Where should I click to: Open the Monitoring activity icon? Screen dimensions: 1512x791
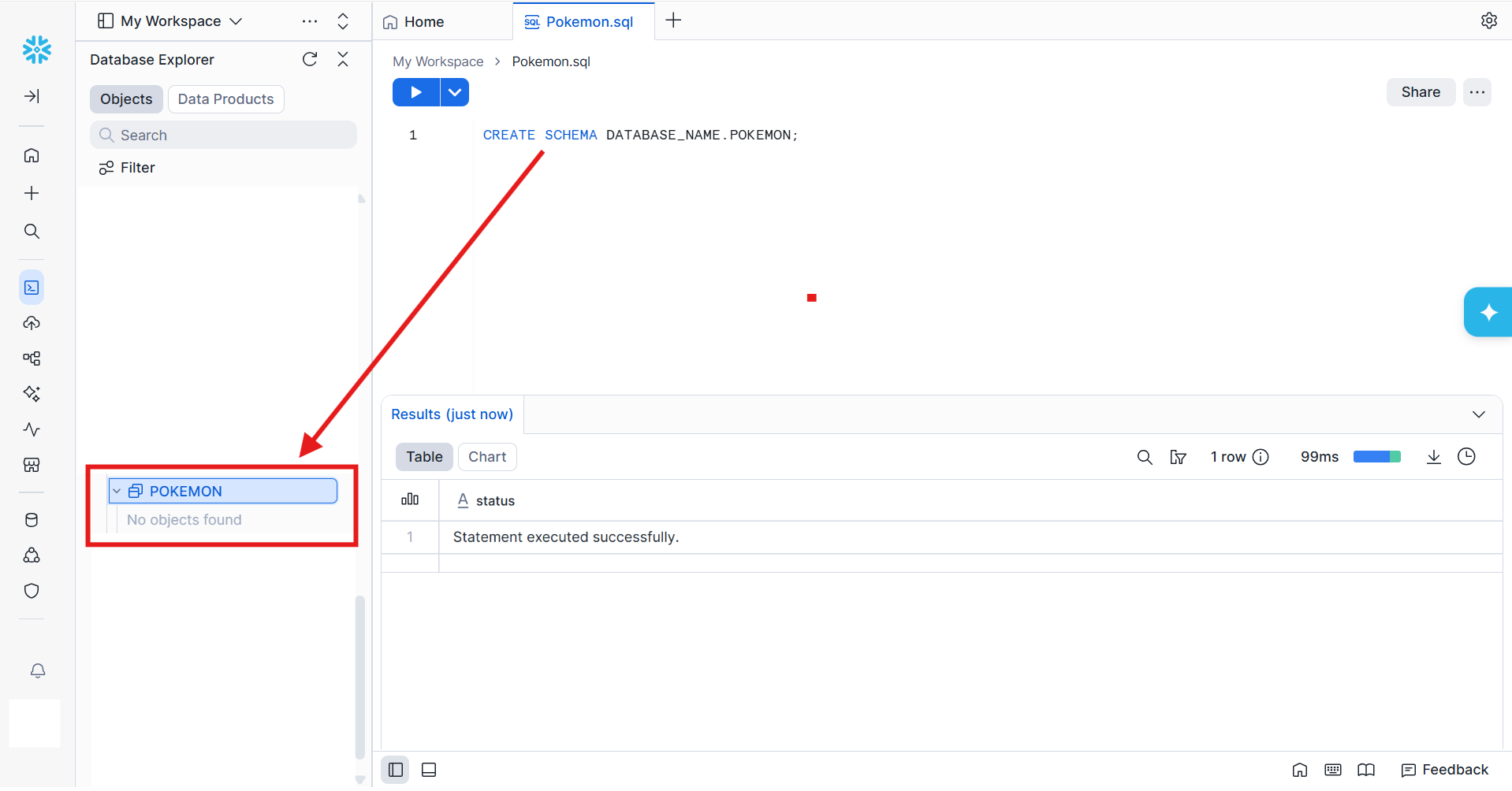pos(32,429)
